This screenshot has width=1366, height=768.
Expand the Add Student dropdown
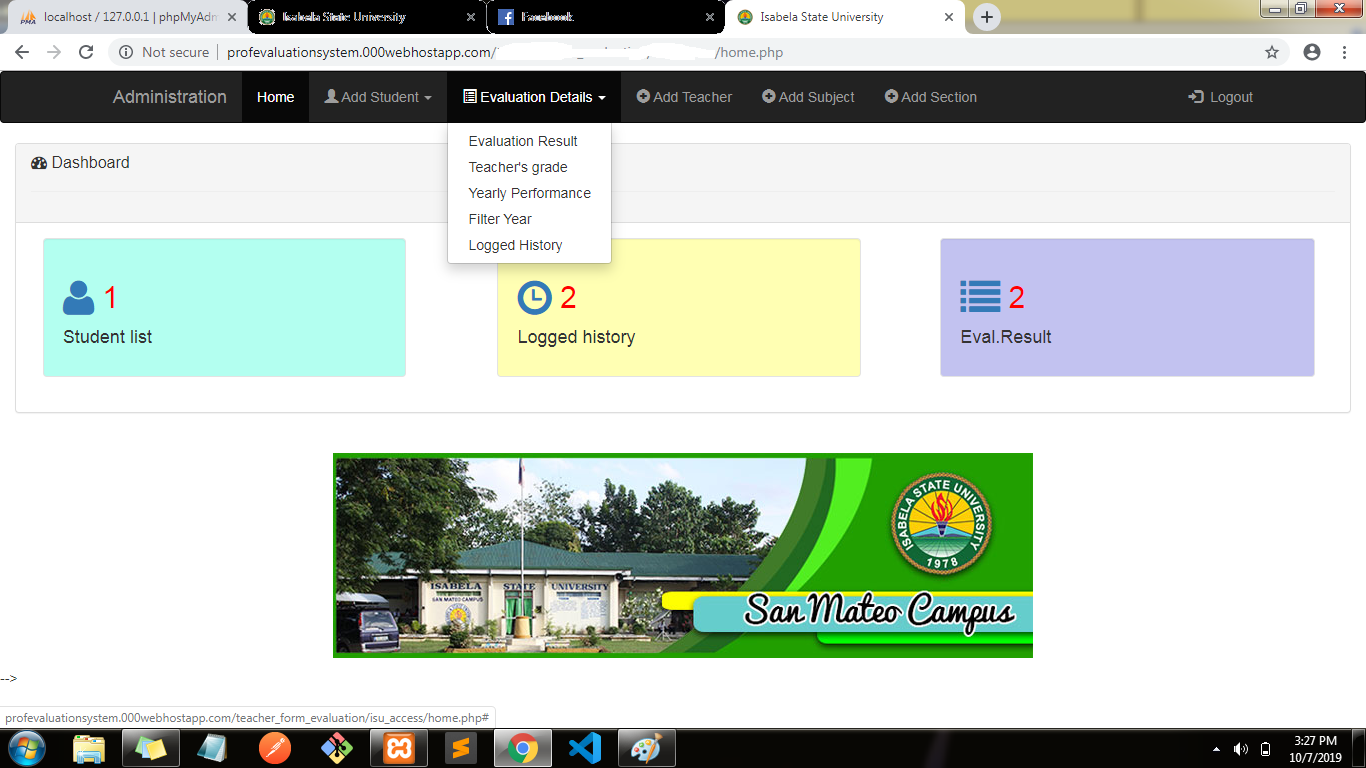377,96
